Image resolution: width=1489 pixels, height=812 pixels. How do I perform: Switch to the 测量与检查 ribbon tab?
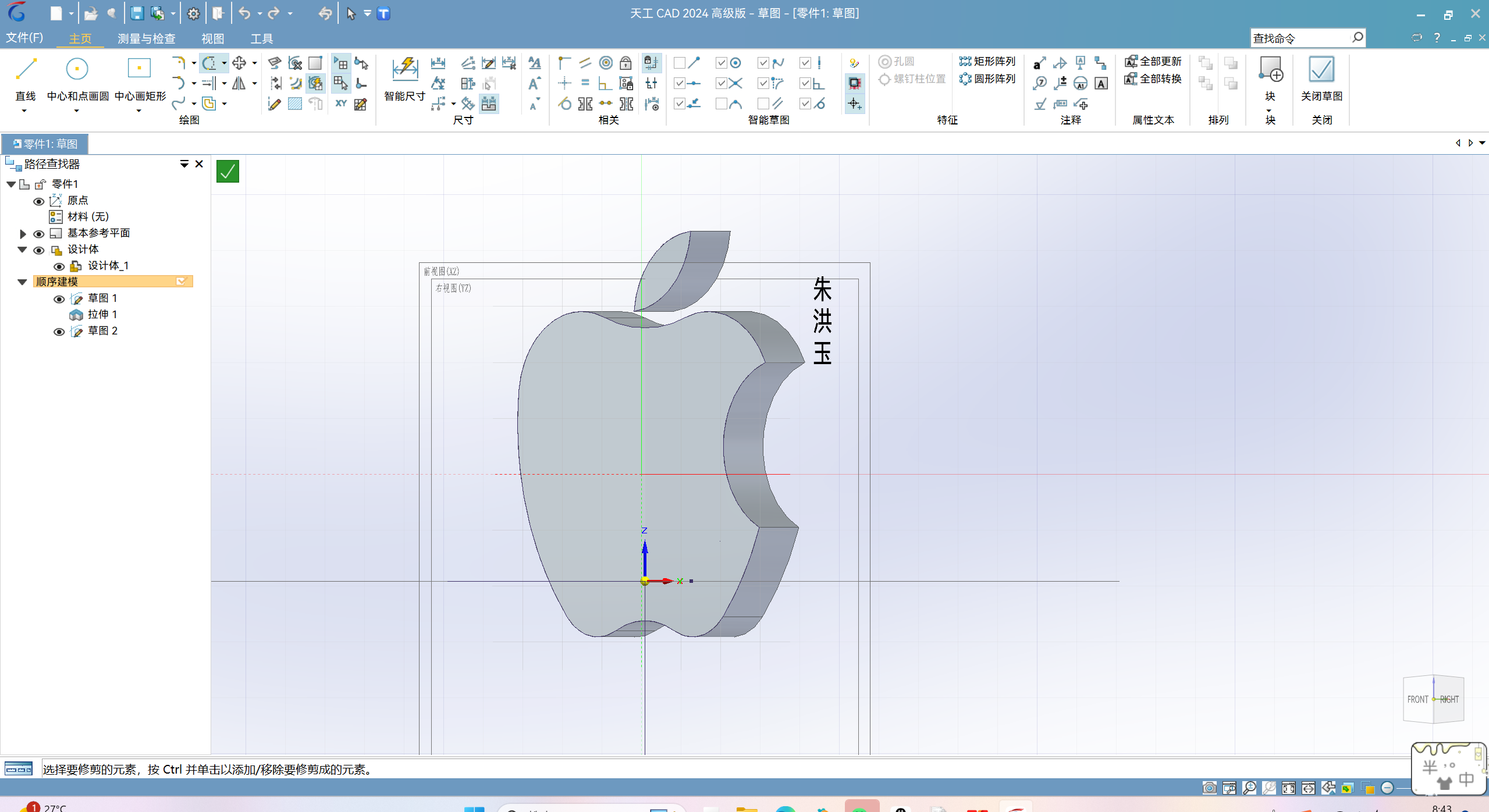coord(146,38)
